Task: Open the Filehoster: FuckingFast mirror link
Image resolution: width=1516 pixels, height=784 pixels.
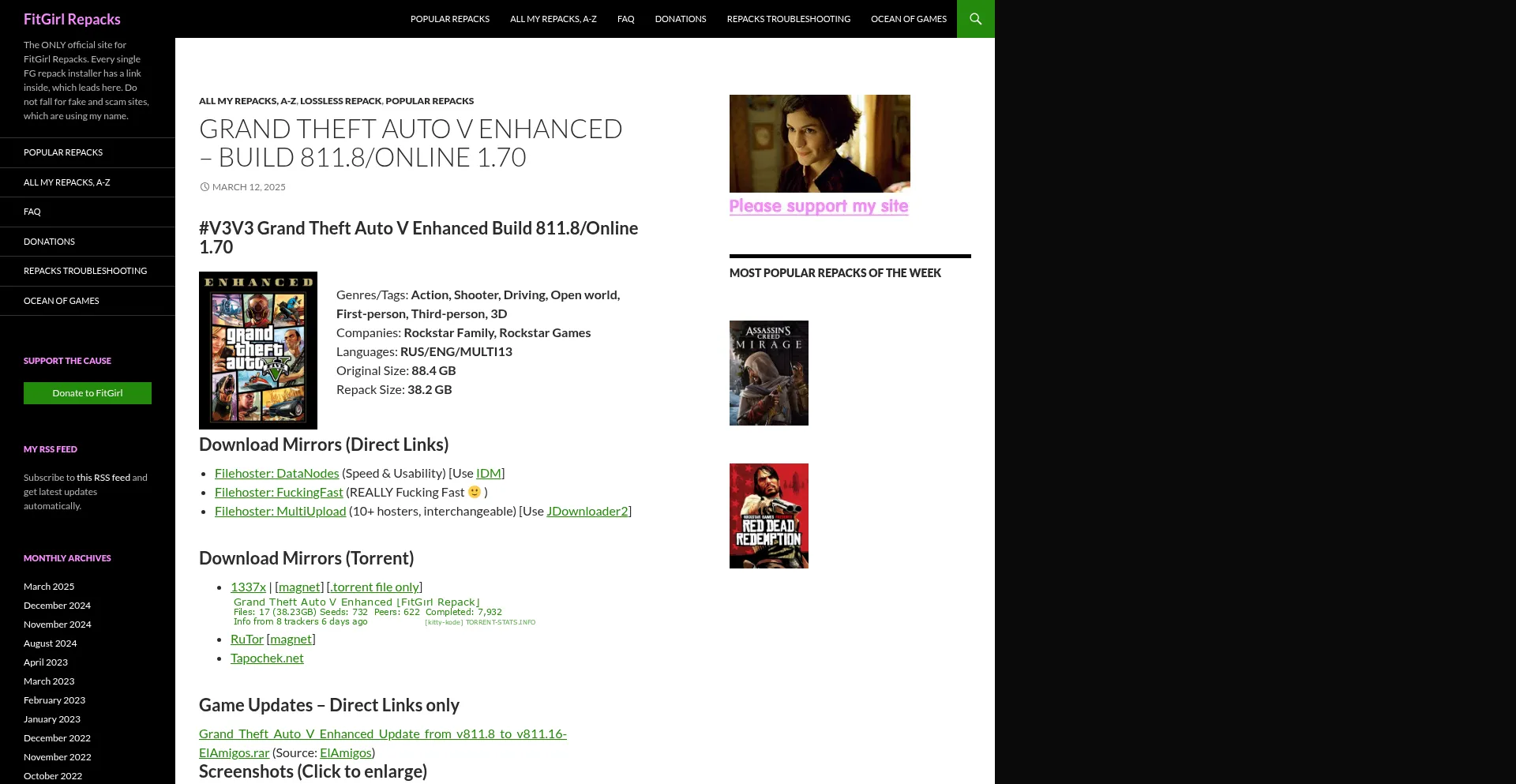Action: point(279,492)
